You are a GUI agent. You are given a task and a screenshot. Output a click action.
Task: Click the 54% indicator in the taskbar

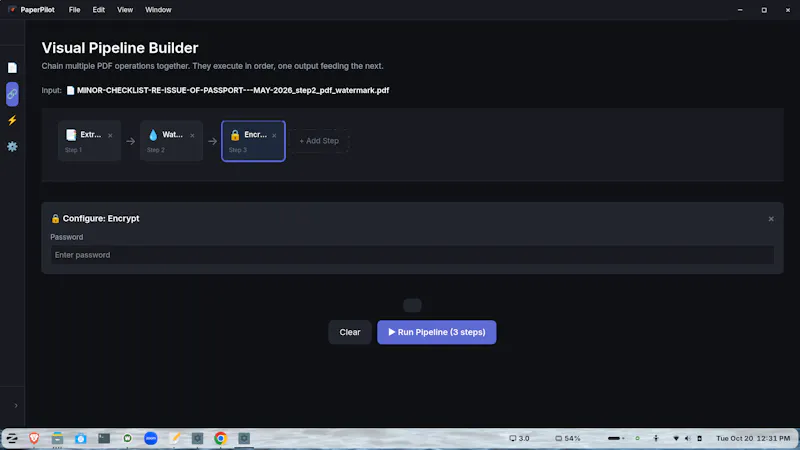click(x=568, y=438)
